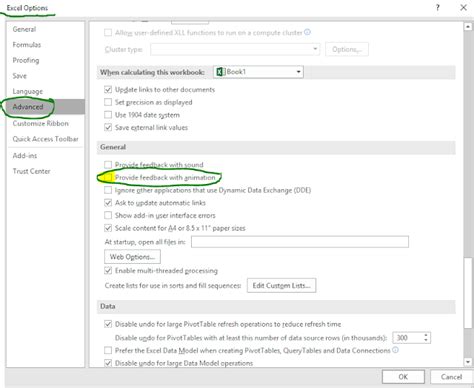This screenshot has height=388, width=474.
Task: Enable Show add-in user interface errors
Action: coord(108,215)
